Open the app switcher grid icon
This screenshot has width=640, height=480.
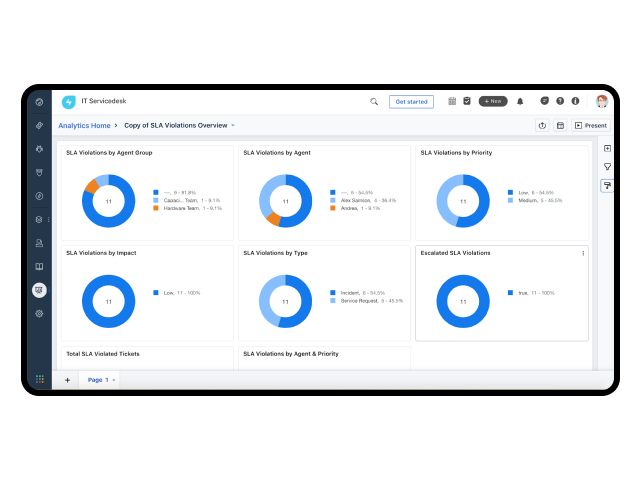tap(40, 379)
